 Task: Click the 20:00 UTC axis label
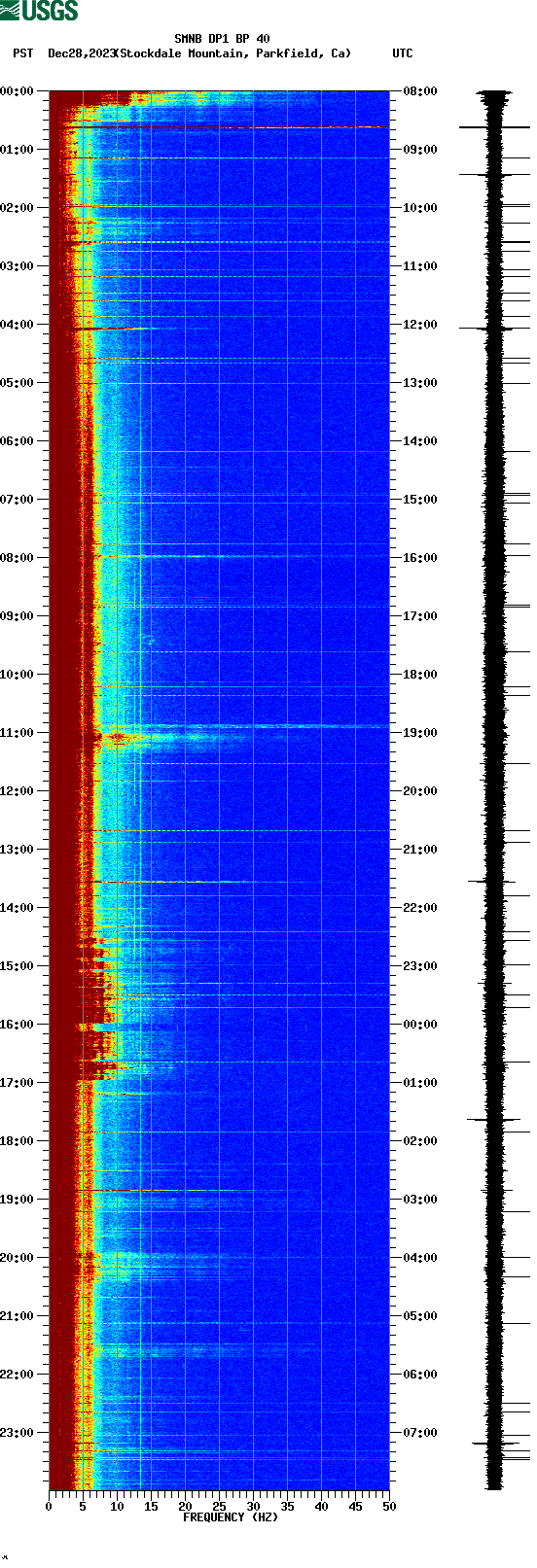pos(419,791)
